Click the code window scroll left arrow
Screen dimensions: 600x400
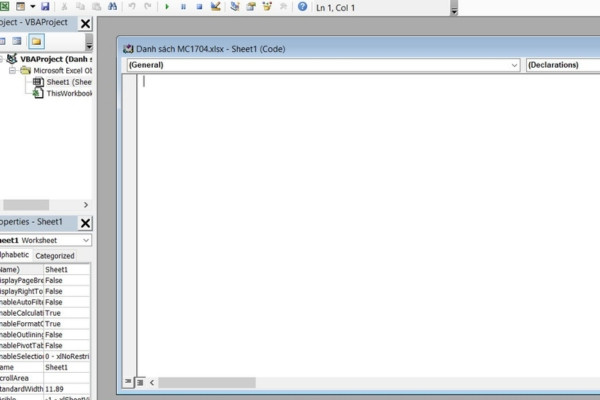point(152,382)
